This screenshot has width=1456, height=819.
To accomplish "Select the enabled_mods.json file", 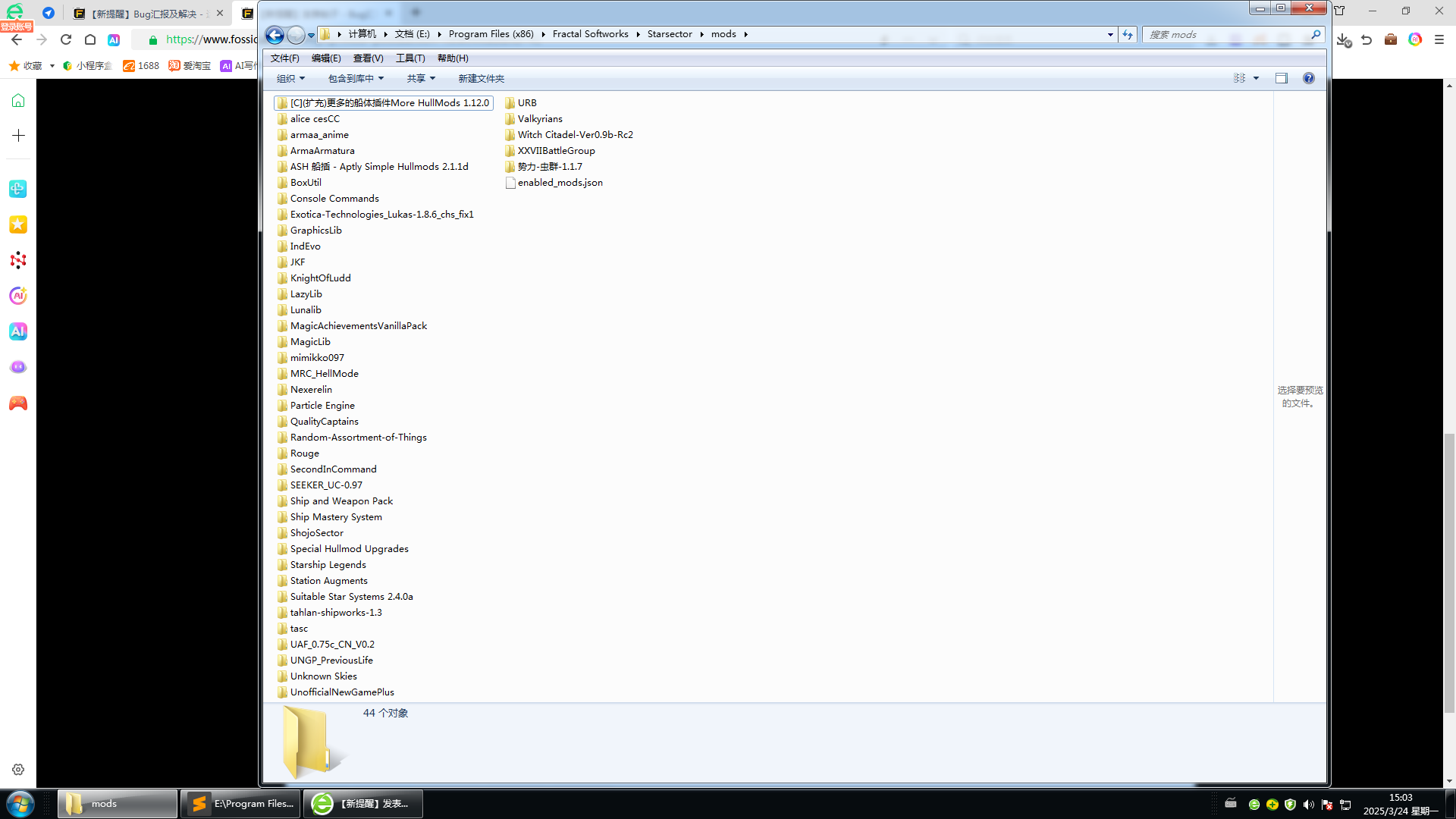I will click(560, 183).
